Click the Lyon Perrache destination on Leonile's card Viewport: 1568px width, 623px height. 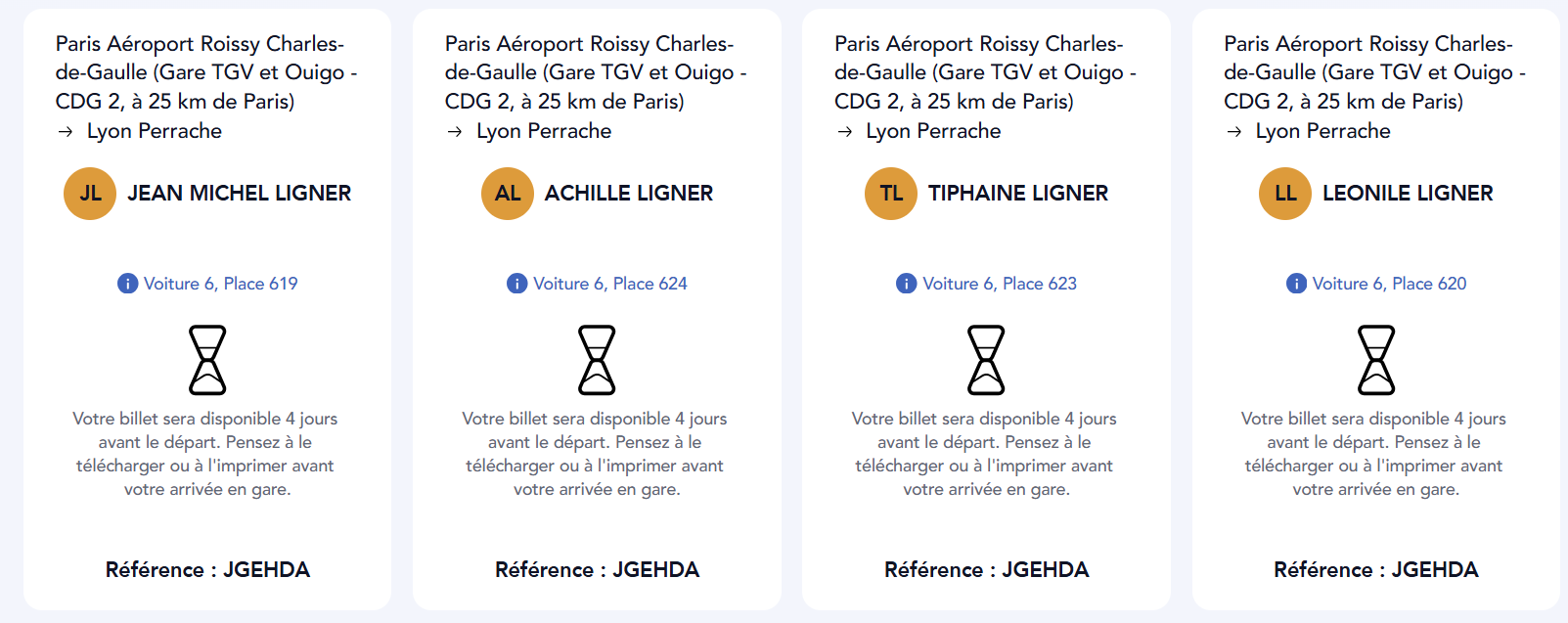[x=1322, y=131]
